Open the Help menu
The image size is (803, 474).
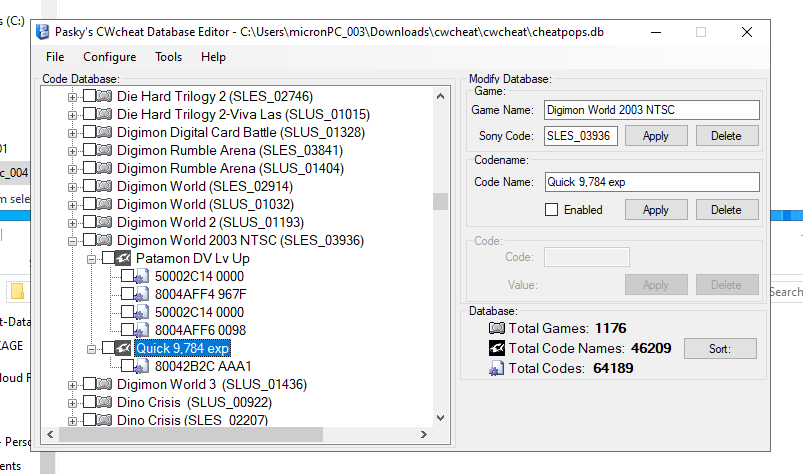click(213, 57)
